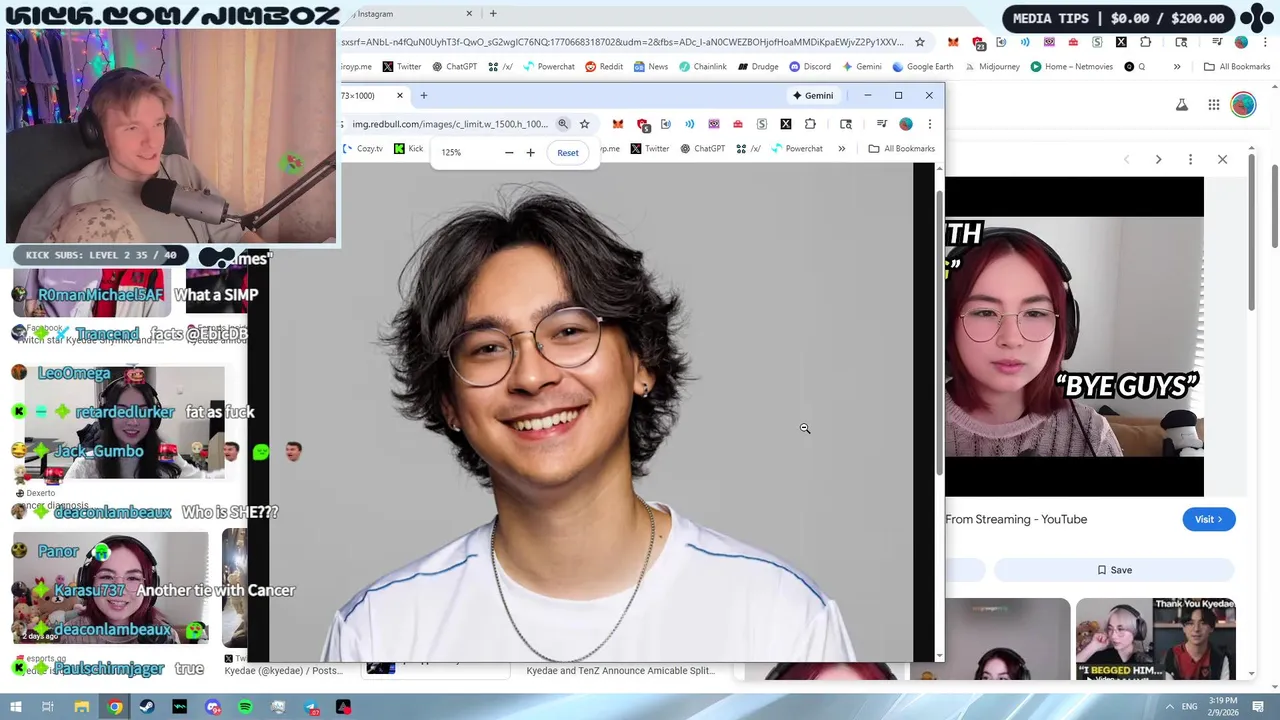Open Extensions puzzle icon in front window
The width and height of the screenshot is (1280, 720).
(810, 124)
